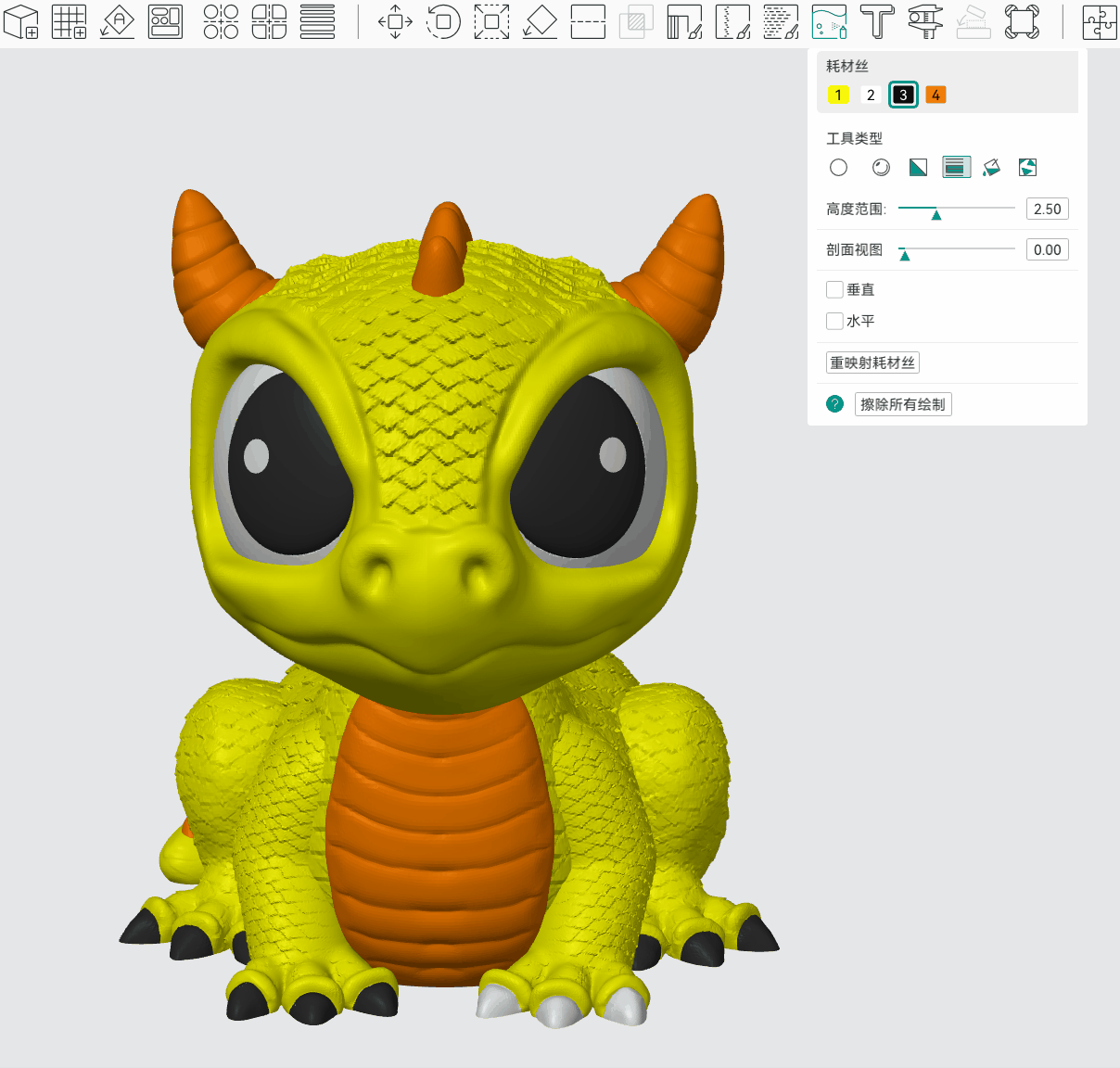Enable the 垂直 checkbox
Viewport: 1120px width, 1068px height.
pyautogui.click(x=834, y=289)
